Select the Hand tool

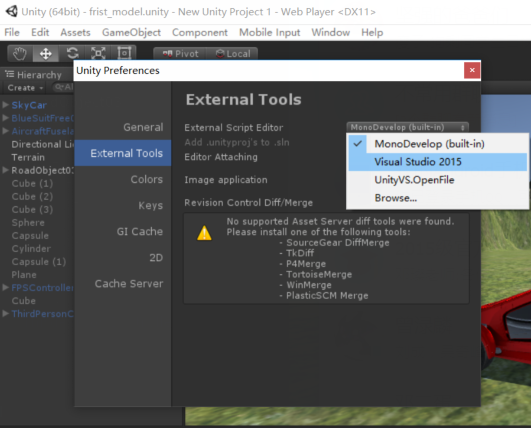pos(20,54)
